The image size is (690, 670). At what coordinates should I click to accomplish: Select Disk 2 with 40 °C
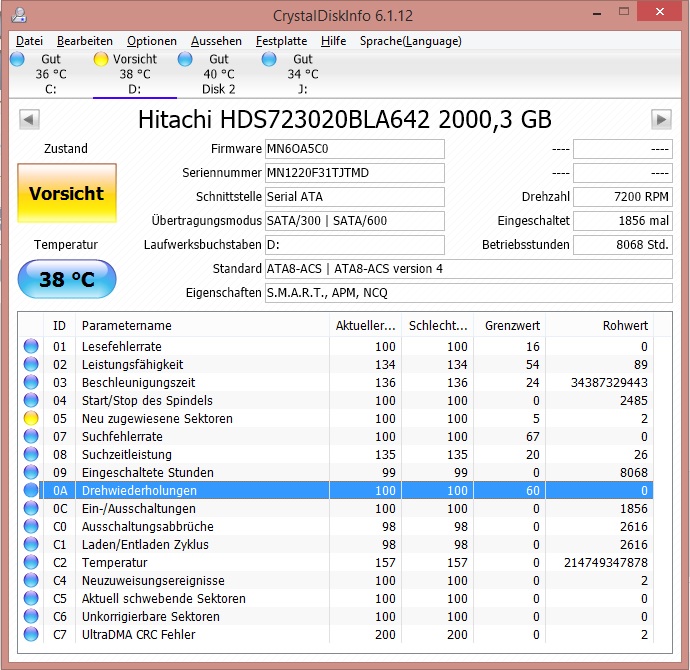pyautogui.click(x=219, y=74)
